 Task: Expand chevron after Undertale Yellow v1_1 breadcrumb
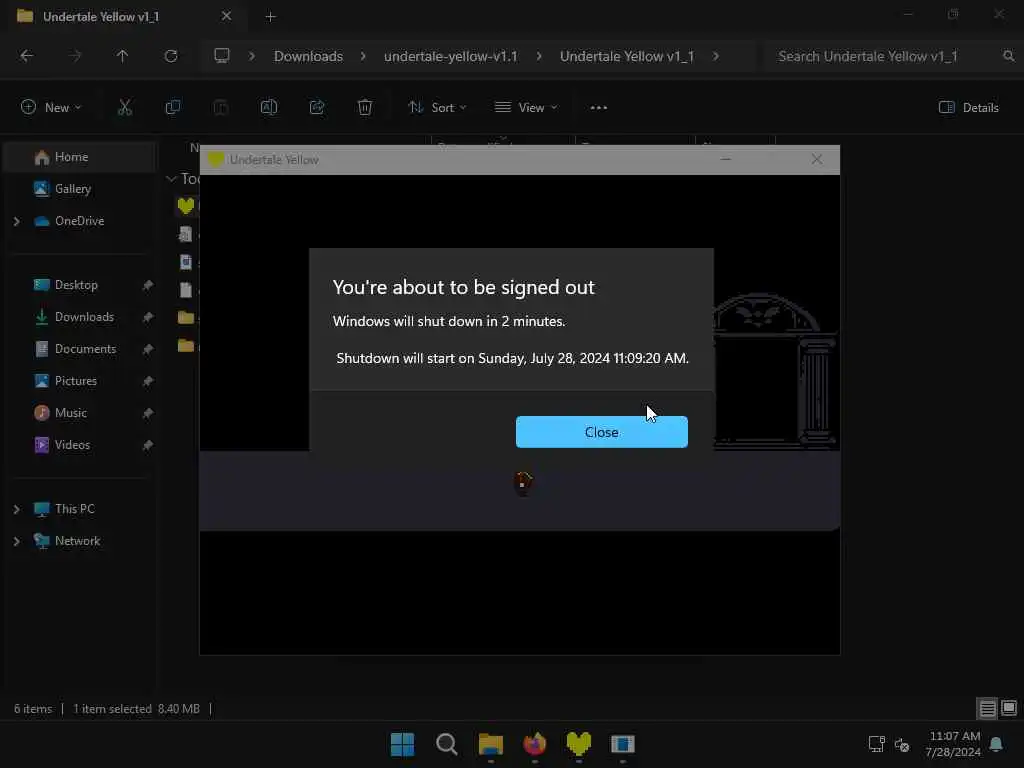(716, 56)
